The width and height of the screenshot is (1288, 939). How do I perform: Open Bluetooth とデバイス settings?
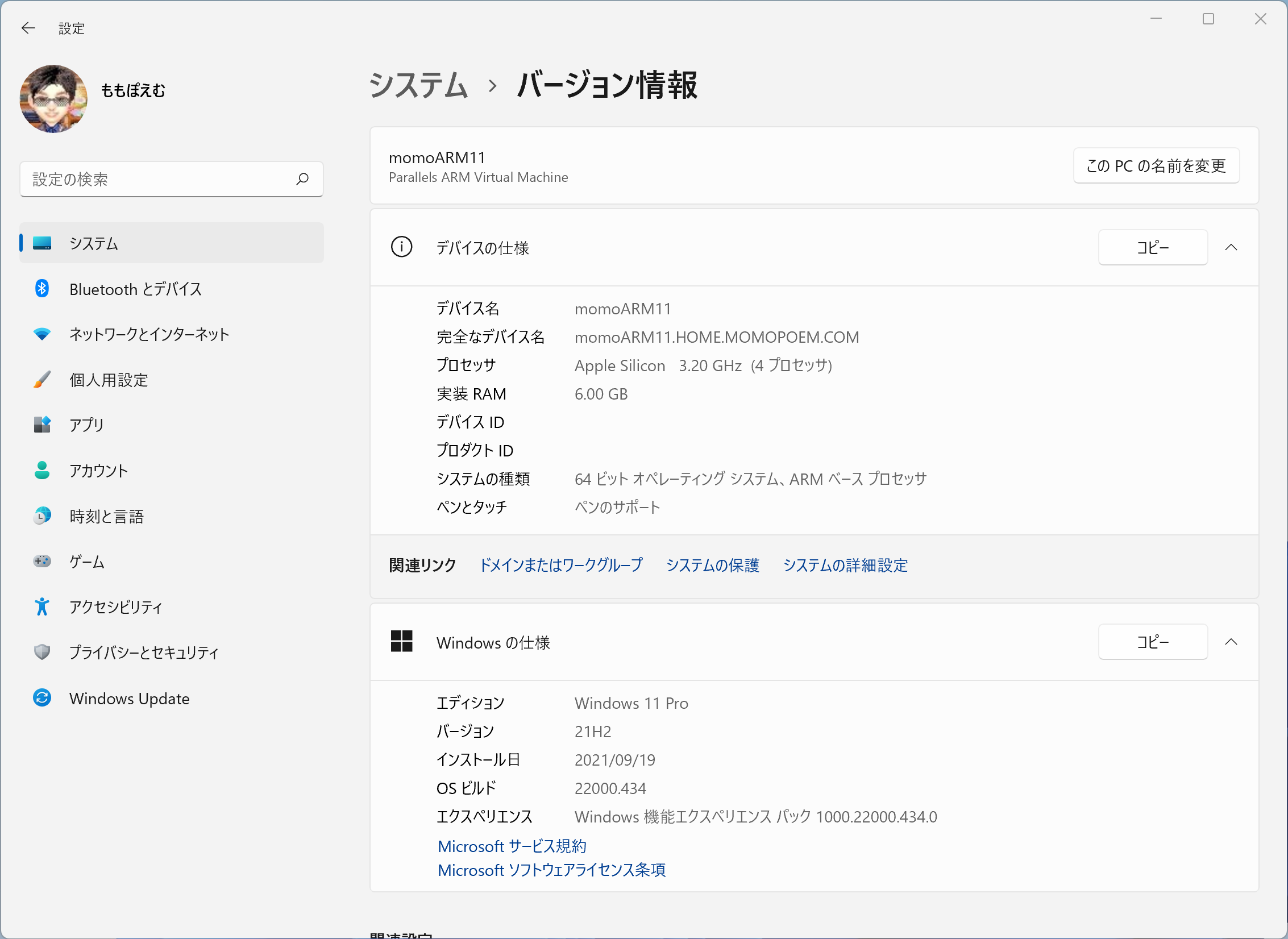171,289
